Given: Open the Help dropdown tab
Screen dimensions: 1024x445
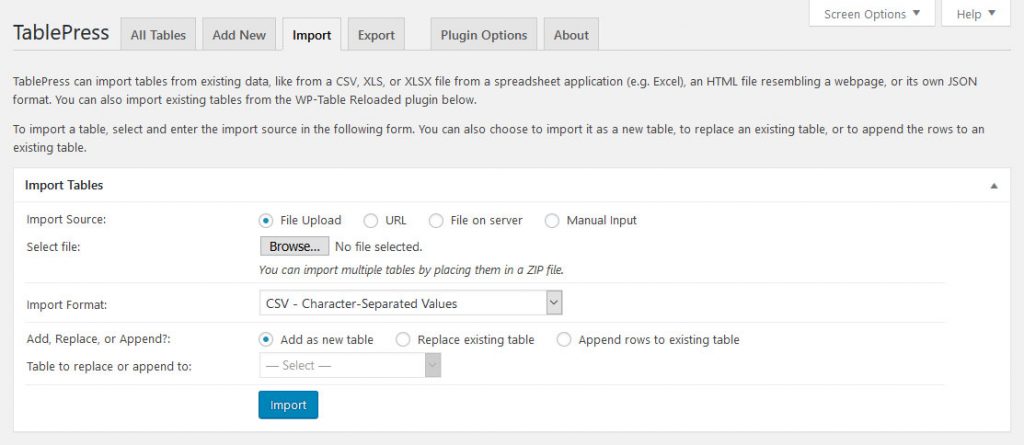Looking at the screenshot, I should (x=976, y=14).
